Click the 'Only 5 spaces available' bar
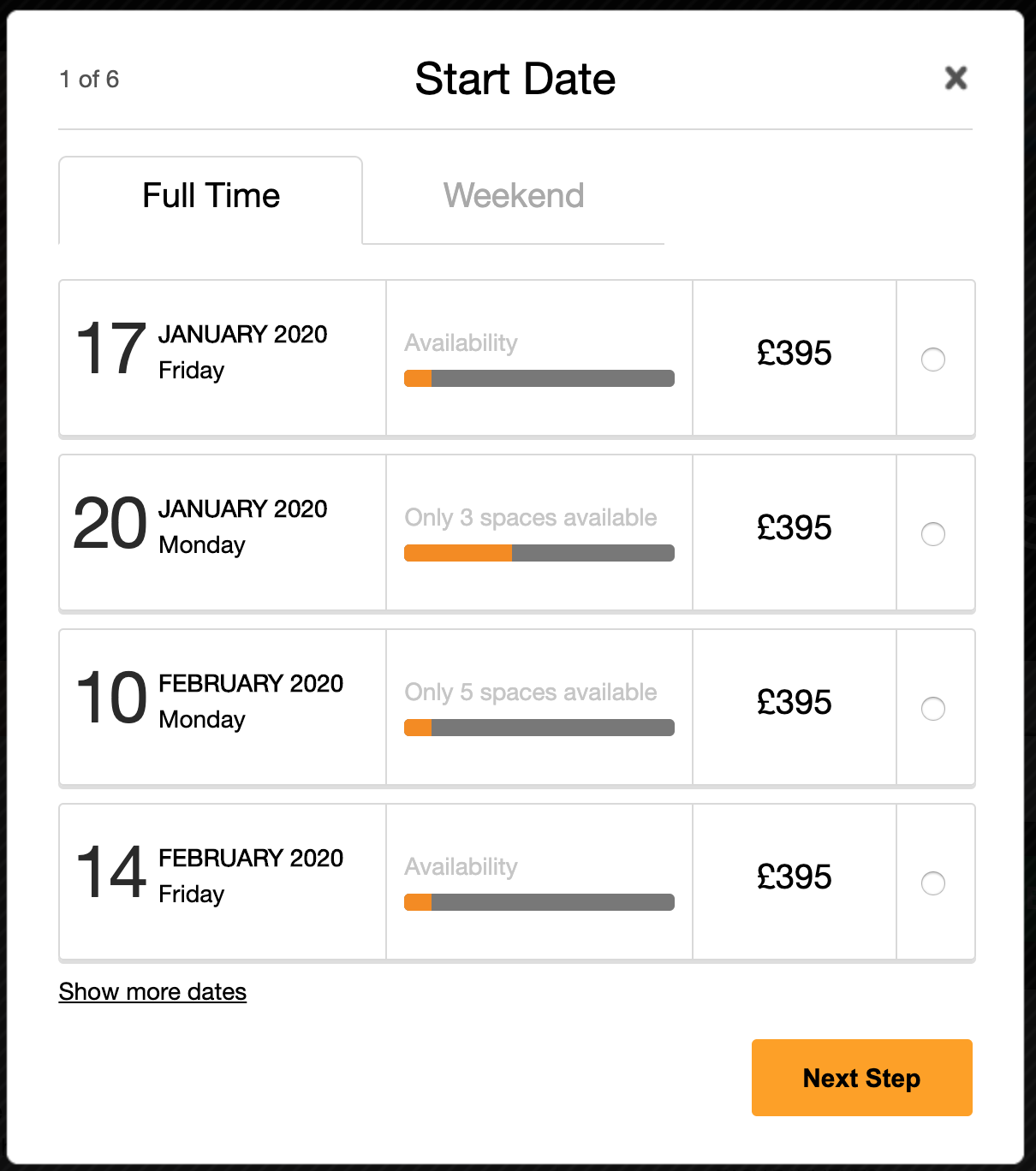This screenshot has height=1171, width=1036. click(x=539, y=728)
